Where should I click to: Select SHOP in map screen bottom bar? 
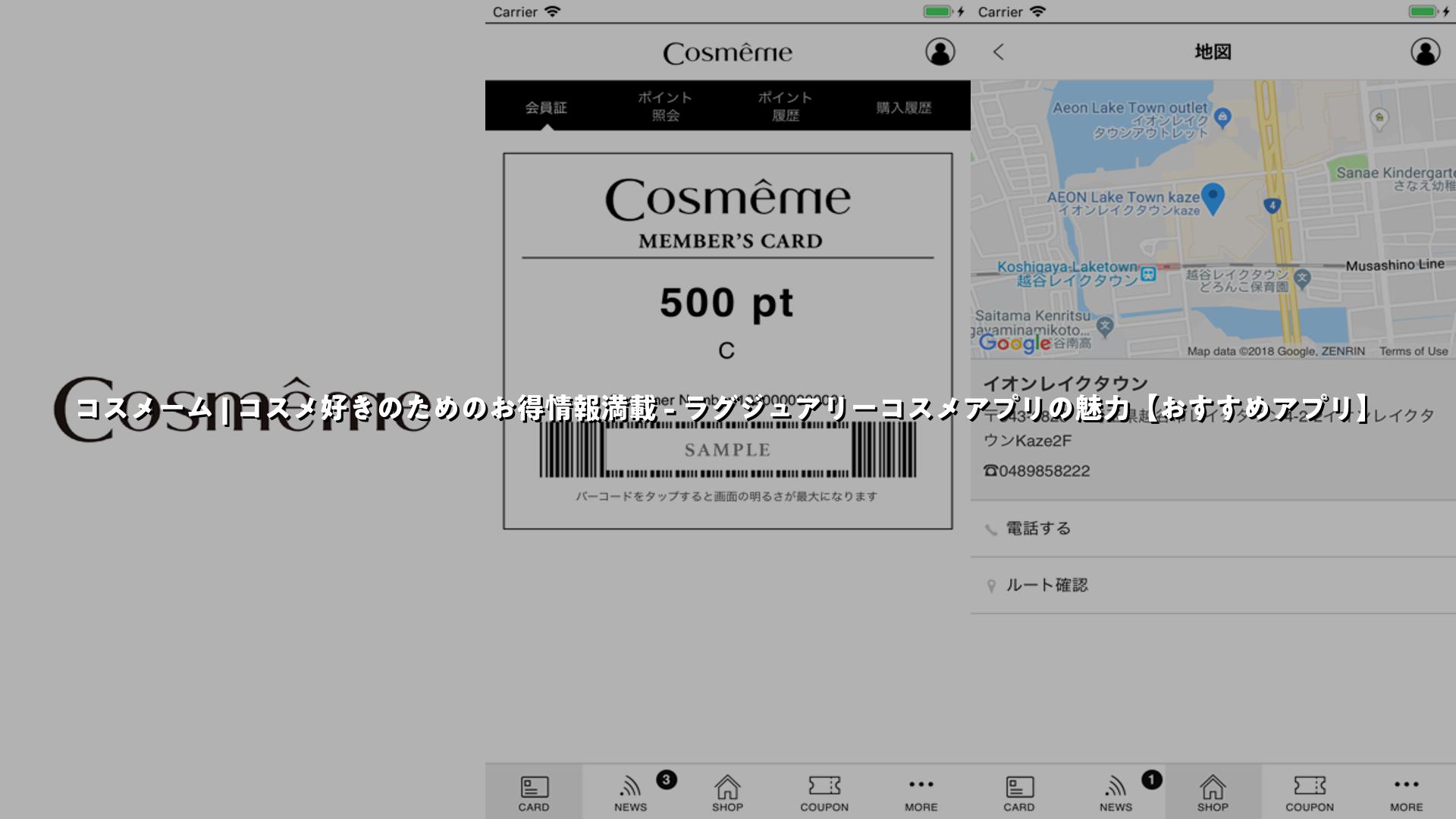coord(1213,793)
